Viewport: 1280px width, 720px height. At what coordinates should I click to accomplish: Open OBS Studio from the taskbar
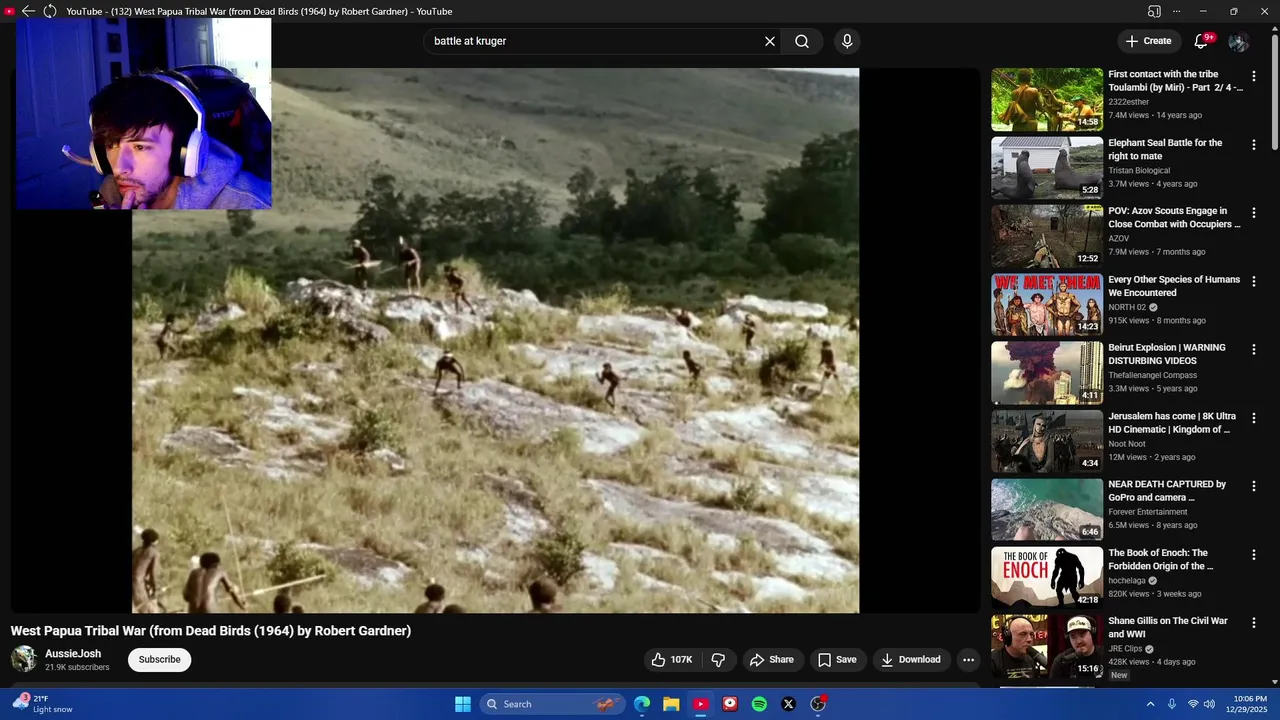point(818,704)
